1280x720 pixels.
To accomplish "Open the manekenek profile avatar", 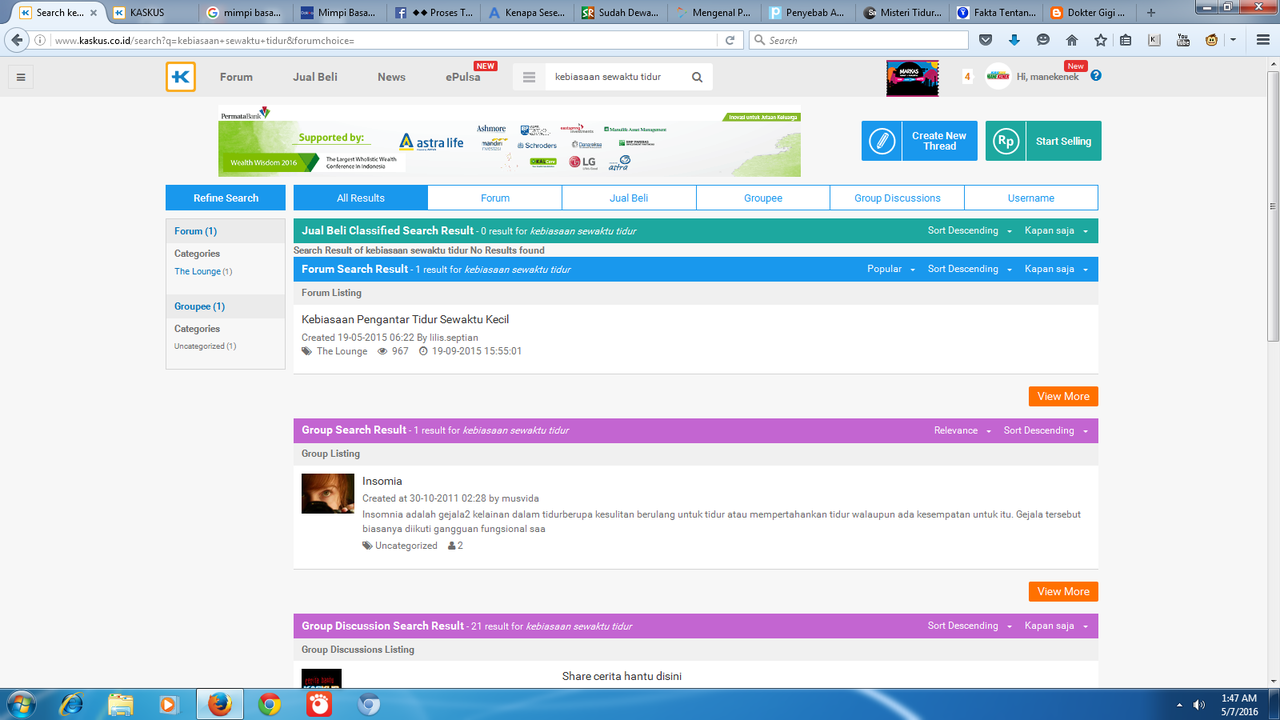I will tap(998, 77).
